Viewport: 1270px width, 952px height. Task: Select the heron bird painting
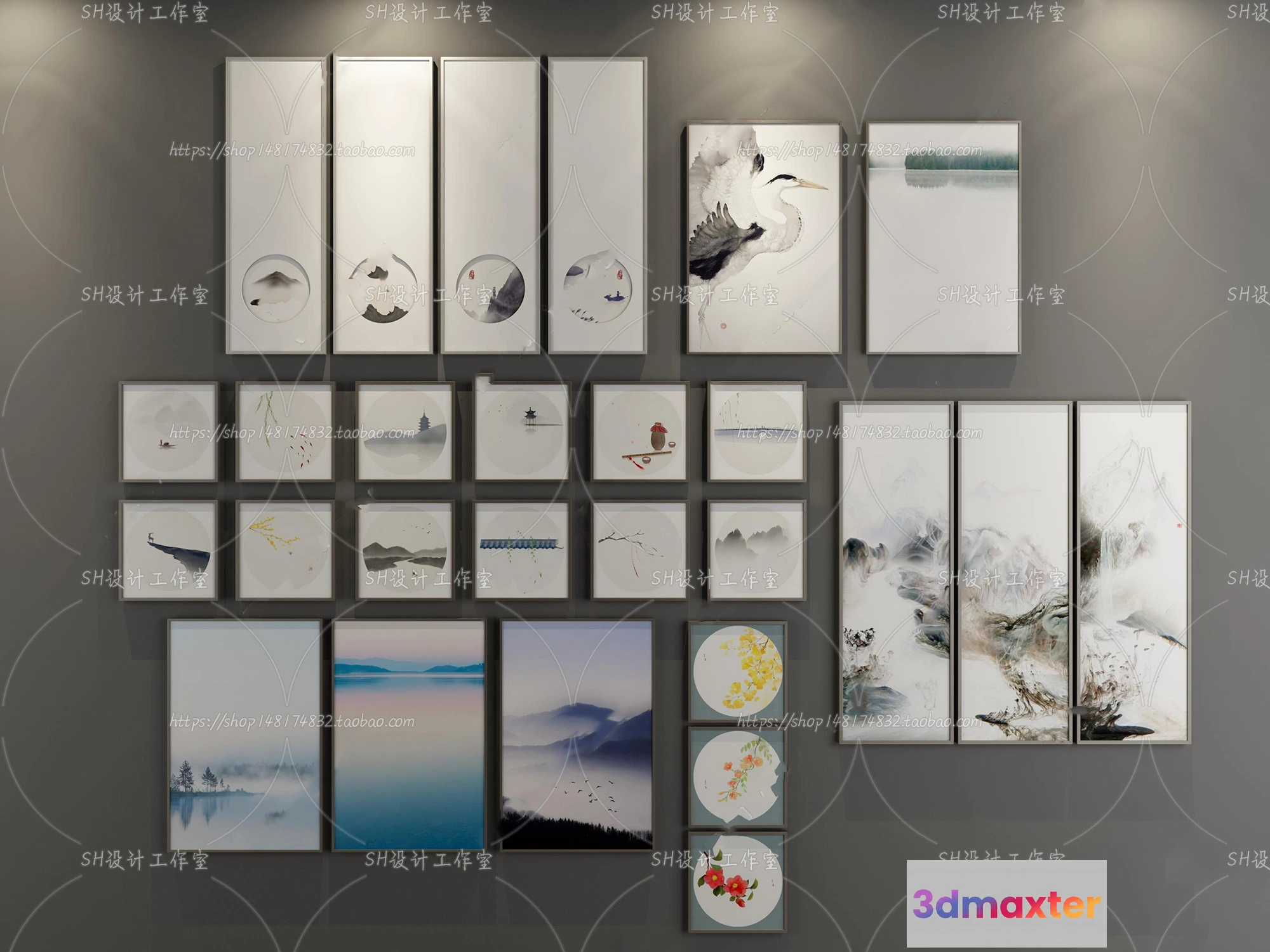tap(763, 238)
